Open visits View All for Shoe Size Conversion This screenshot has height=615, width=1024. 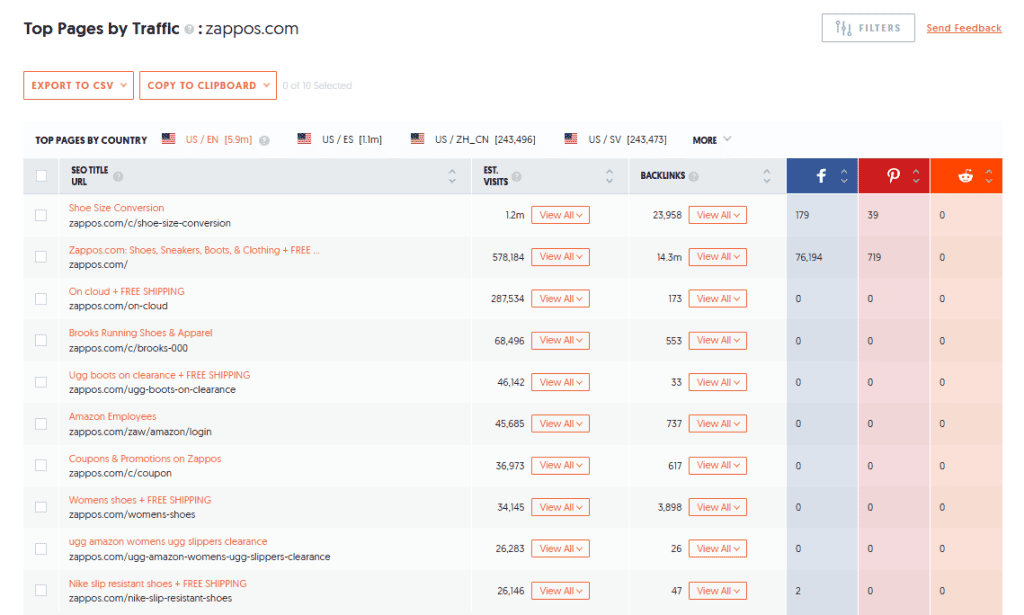coord(560,215)
